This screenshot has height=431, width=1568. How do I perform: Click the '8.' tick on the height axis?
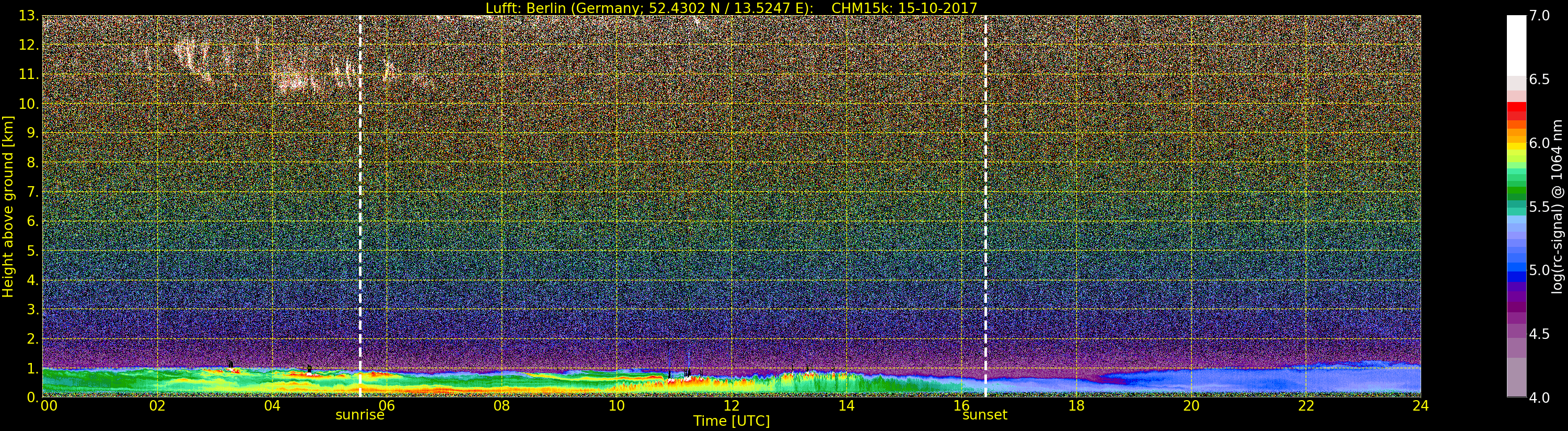click(x=33, y=163)
